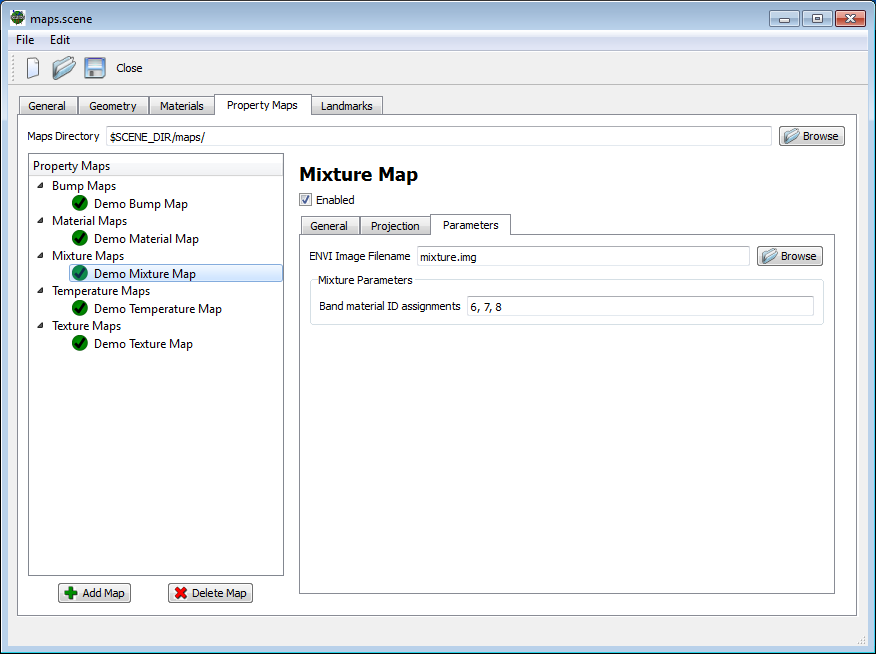Toggle the green check beside Demo Bump Map
The height and width of the screenshot is (654, 876).
(x=79, y=203)
